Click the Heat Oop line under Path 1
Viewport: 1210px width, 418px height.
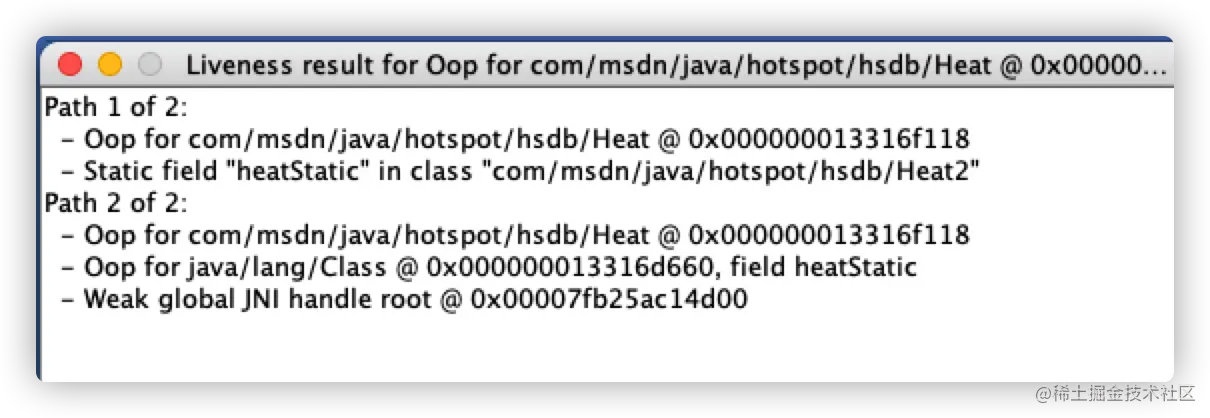coord(515,139)
